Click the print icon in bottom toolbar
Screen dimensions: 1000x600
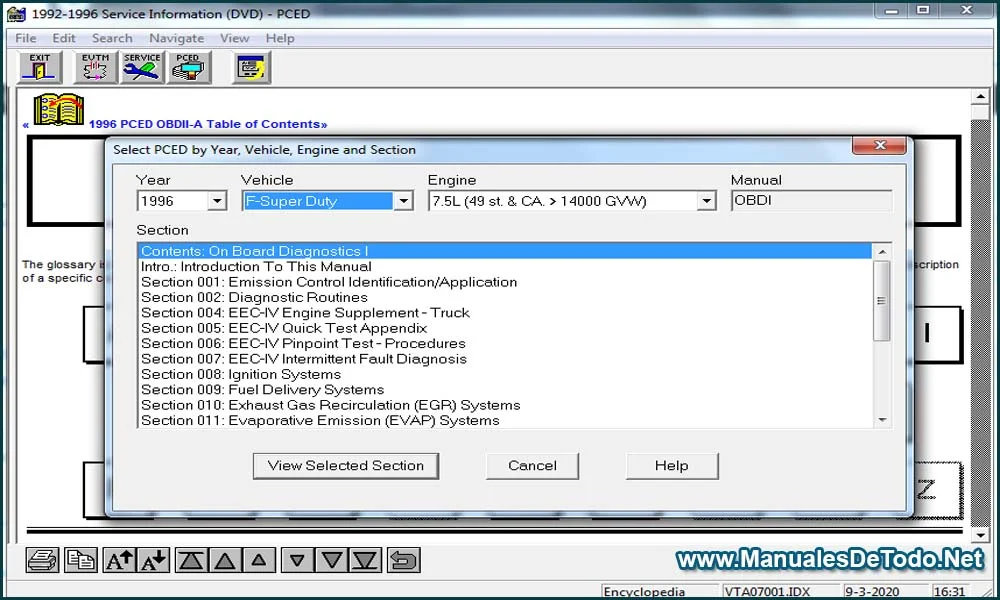43,560
